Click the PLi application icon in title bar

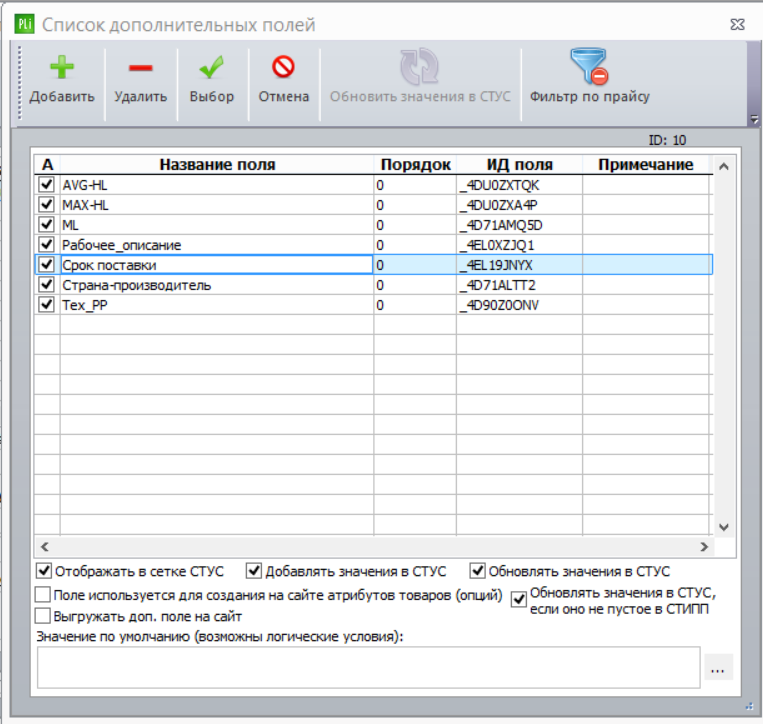(x=24, y=24)
